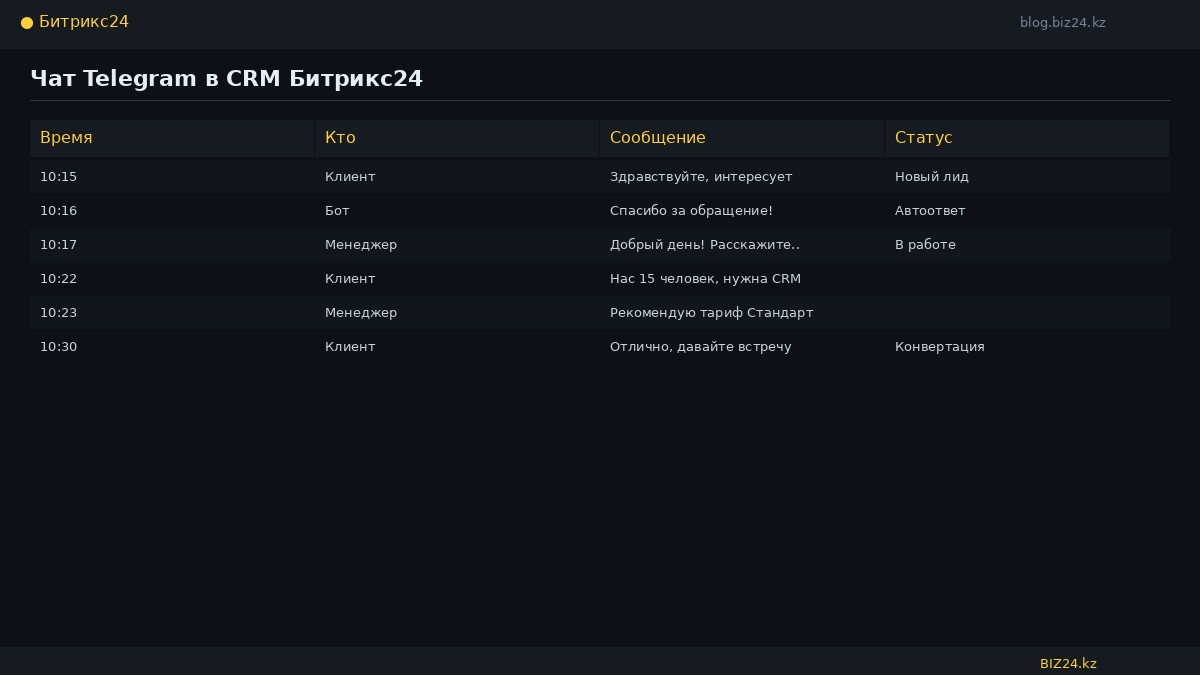This screenshot has height=675, width=1200.
Task: Open the blog.biz24.kz link
Action: point(1063,23)
